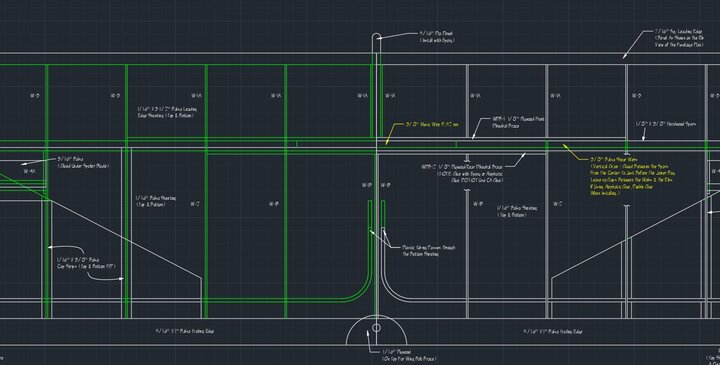Click the plastic tubing annotation text
This screenshot has height=365, width=720.
pos(429,251)
